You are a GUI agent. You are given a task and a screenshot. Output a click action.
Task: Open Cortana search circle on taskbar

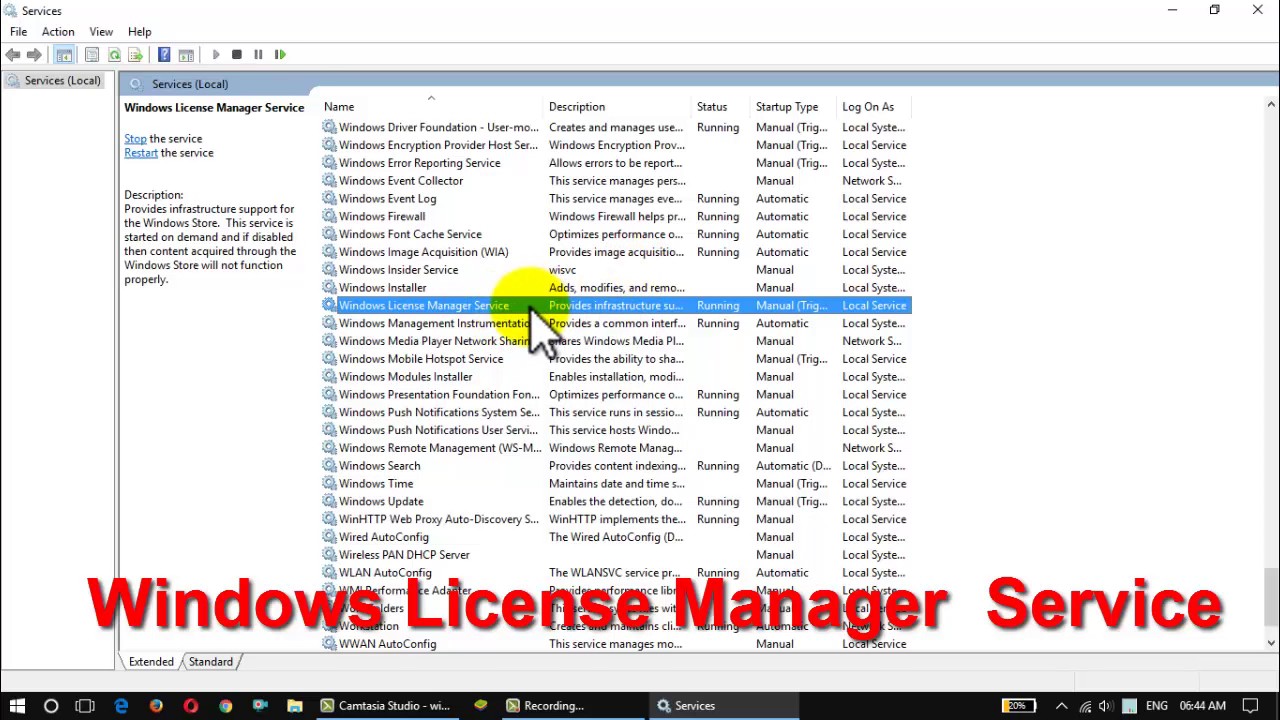tap(51, 706)
